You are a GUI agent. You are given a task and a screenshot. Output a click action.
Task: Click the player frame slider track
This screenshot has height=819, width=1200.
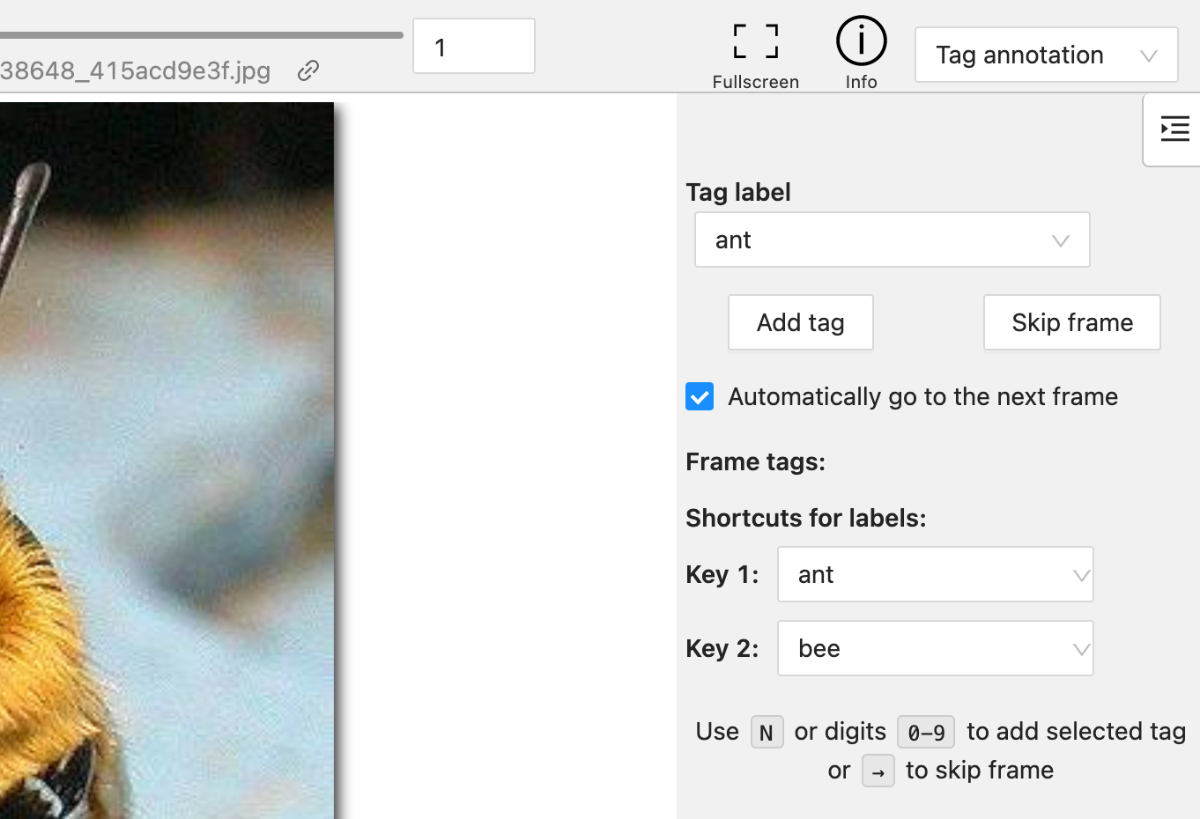[200, 35]
